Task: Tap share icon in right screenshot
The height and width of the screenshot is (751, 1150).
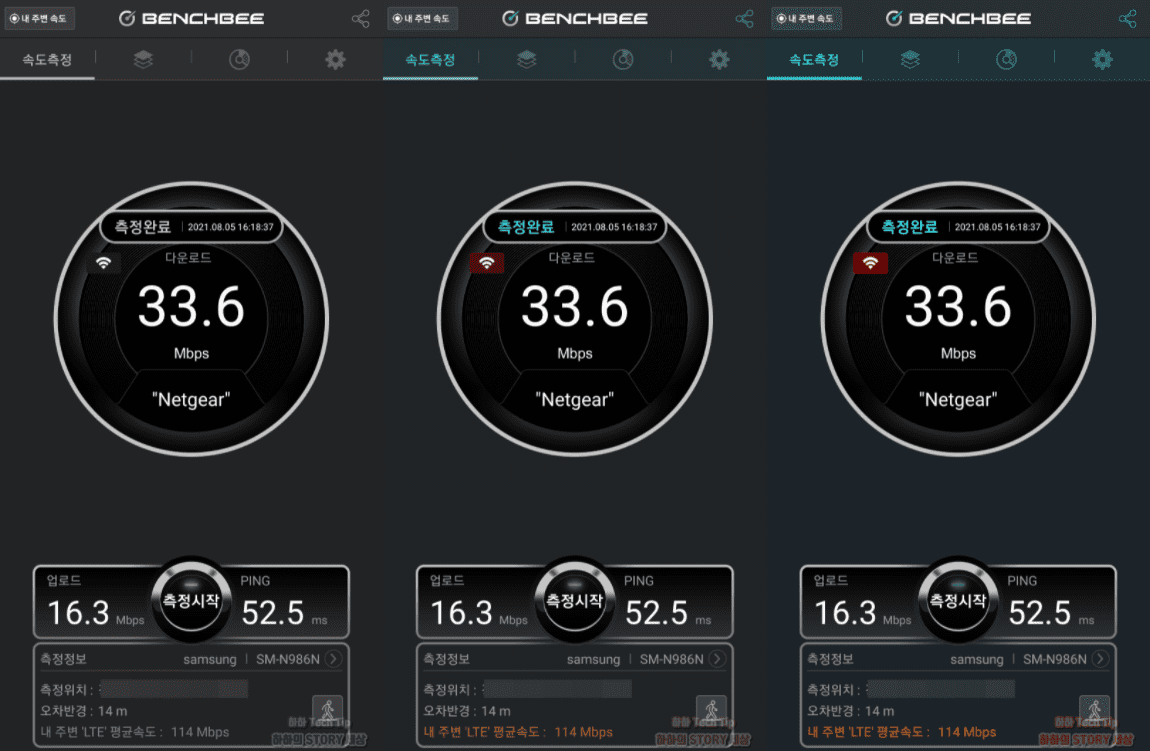Action: (x=1128, y=18)
